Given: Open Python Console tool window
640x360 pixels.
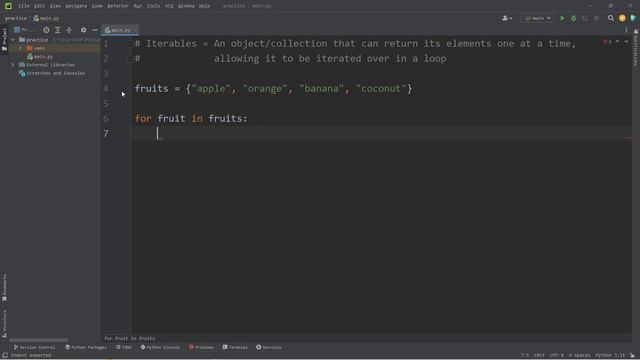Looking at the screenshot, I should pyautogui.click(x=160, y=347).
